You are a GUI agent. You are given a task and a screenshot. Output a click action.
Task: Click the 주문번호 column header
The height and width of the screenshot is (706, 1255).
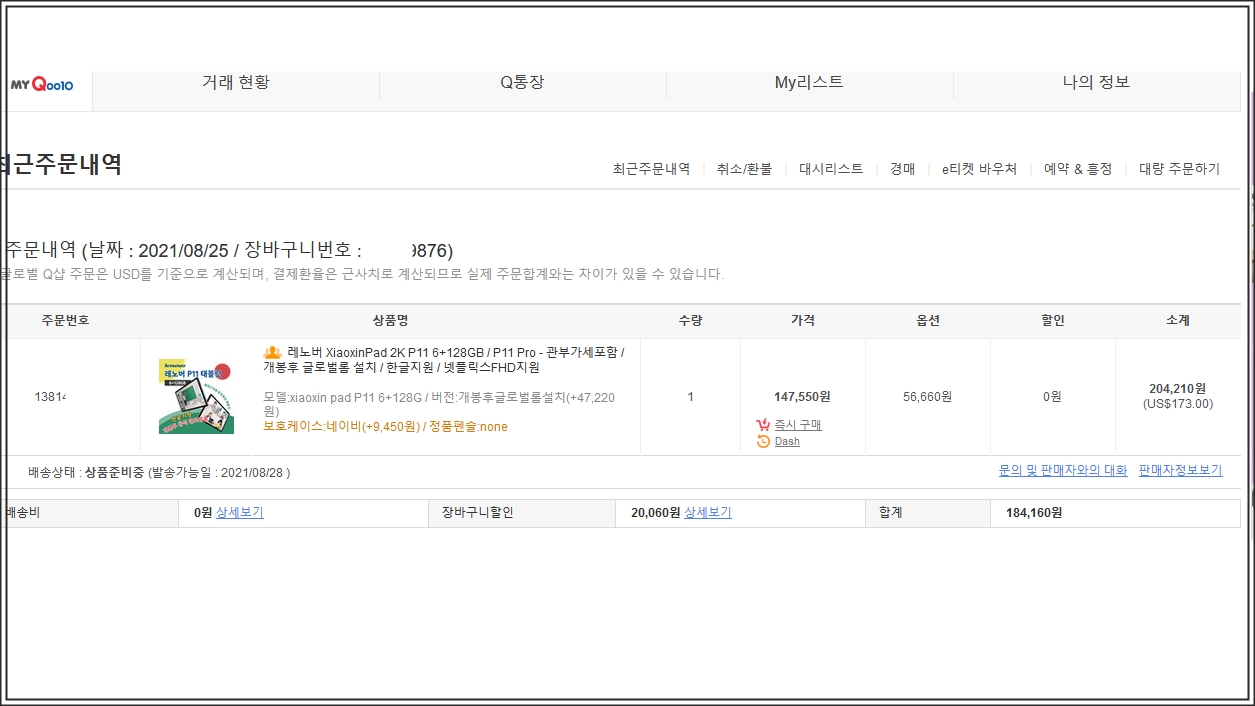pyautogui.click(x=65, y=320)
